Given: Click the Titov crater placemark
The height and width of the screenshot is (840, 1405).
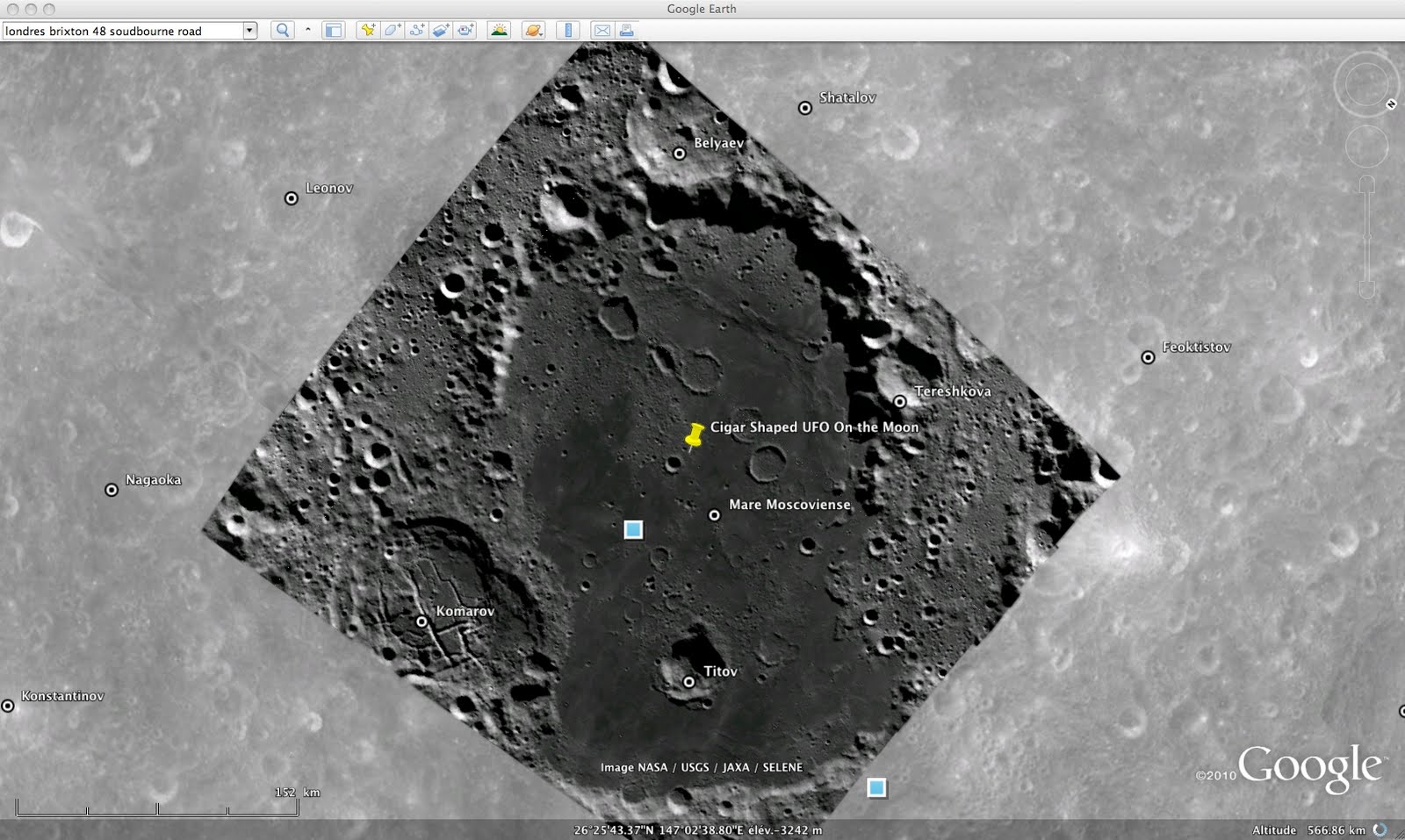Looking at the screenshot, I should tap(689, 682).
